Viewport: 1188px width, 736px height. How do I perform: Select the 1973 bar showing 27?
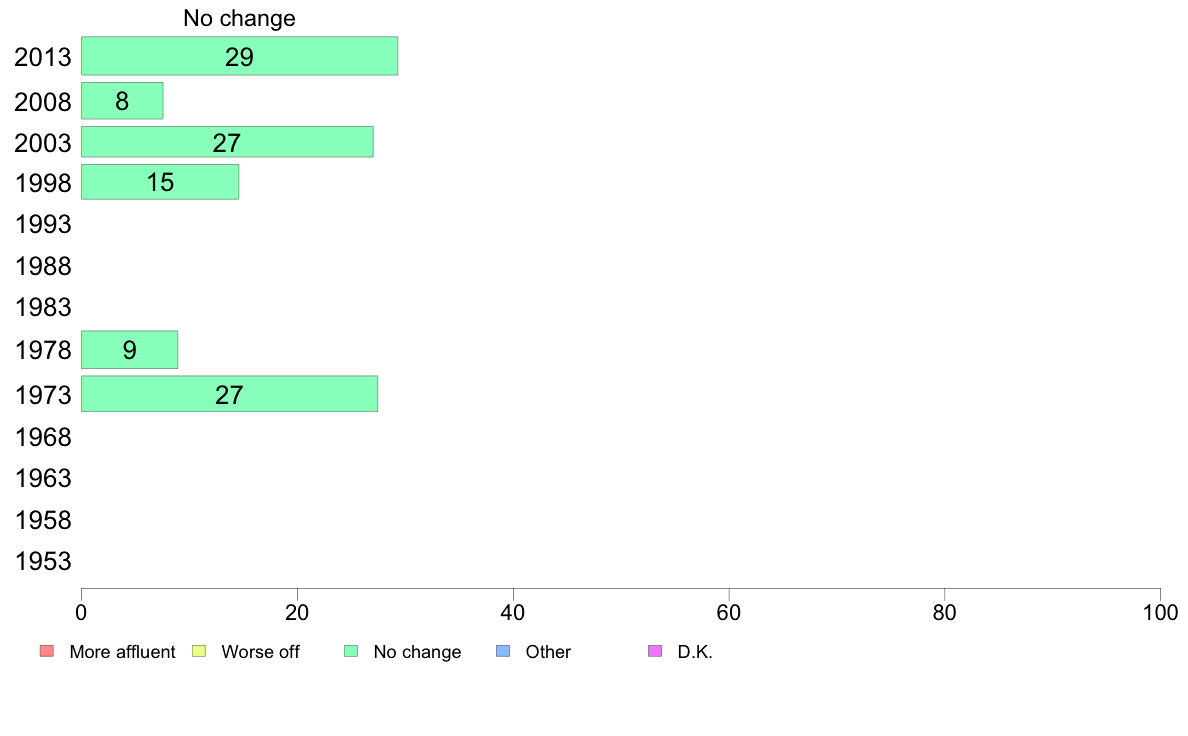[230, 394]
